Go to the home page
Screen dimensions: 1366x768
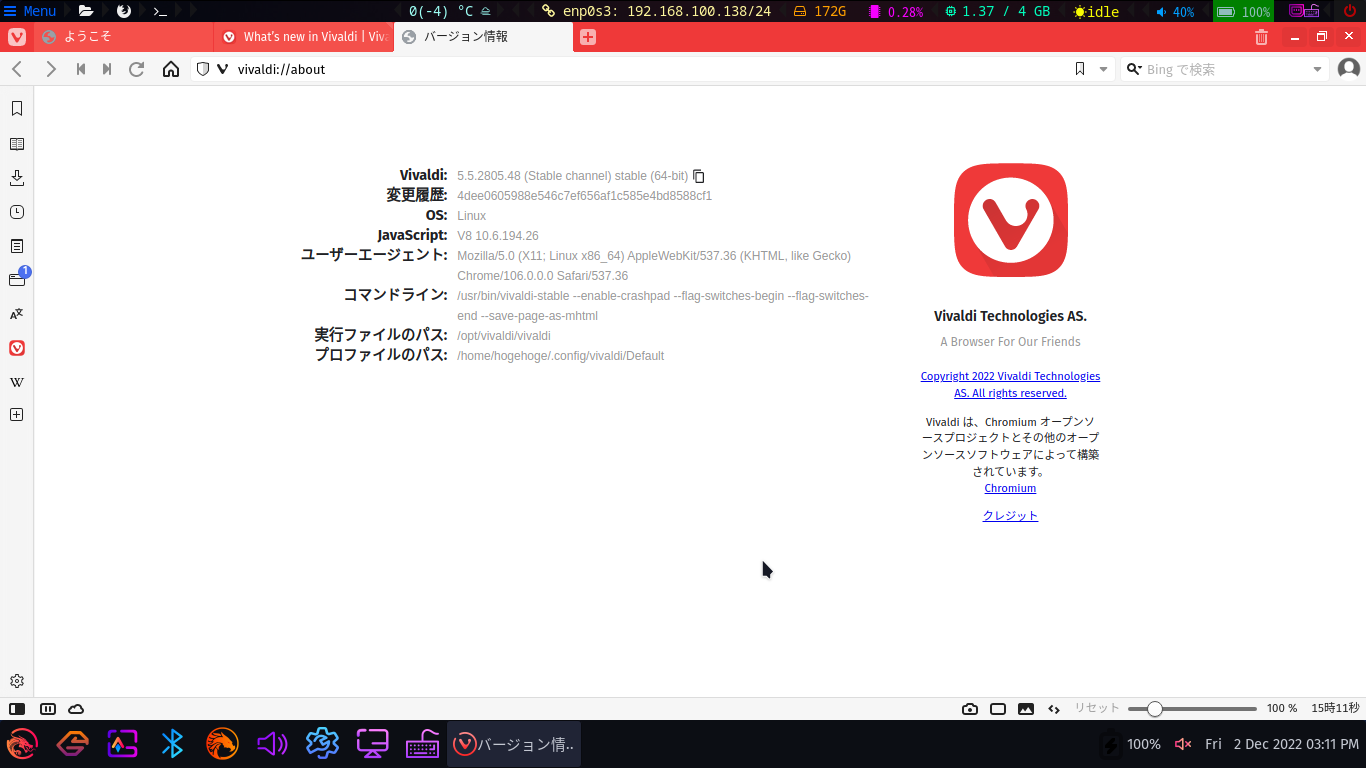171,69
